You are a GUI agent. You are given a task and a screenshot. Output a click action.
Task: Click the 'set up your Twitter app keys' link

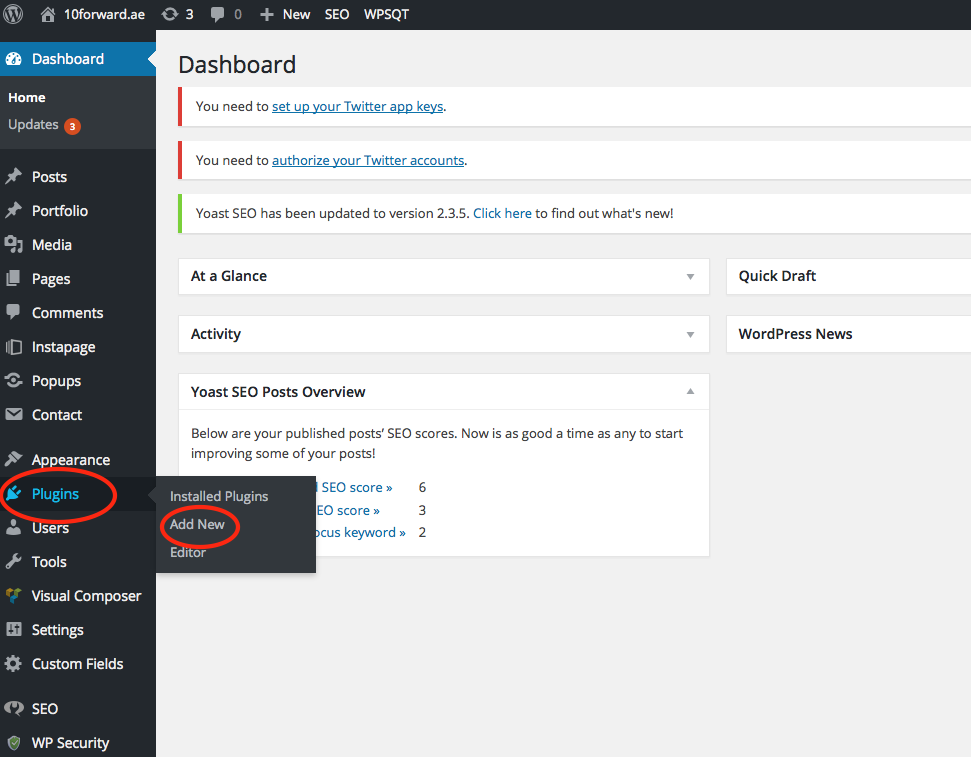coord(357,107)
